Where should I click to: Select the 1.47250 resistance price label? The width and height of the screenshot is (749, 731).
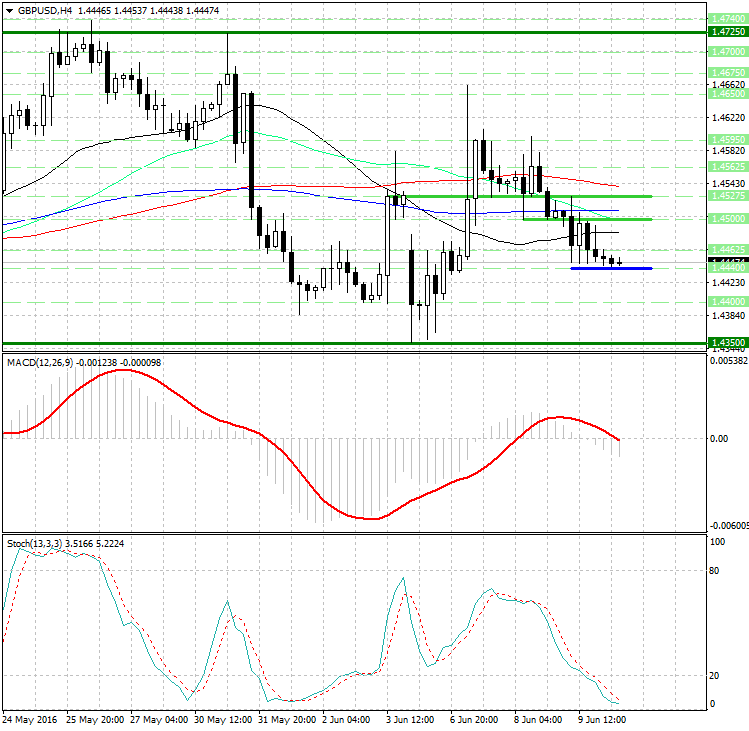[725, 32]
